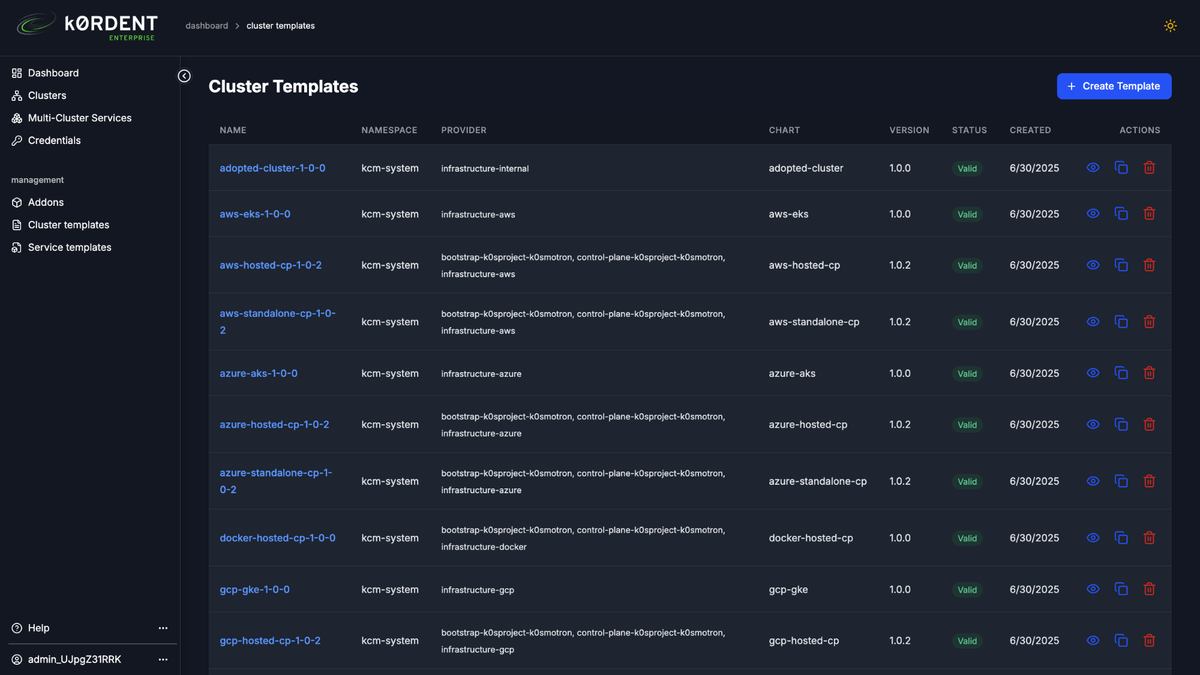The image size is (1200, 675).
Task: View azure-hosted-cp-1-0-2 with the eye icon
Action: (1093, 424)
